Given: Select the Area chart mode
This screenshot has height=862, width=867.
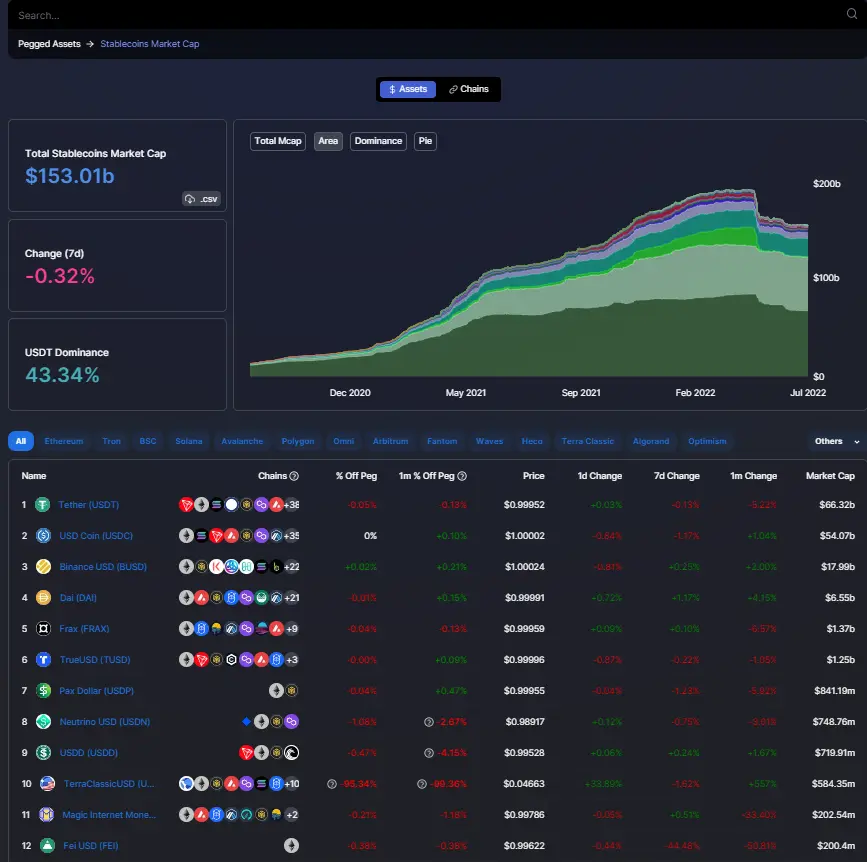Looking at the screenshot, I should (x=328, y=141).
